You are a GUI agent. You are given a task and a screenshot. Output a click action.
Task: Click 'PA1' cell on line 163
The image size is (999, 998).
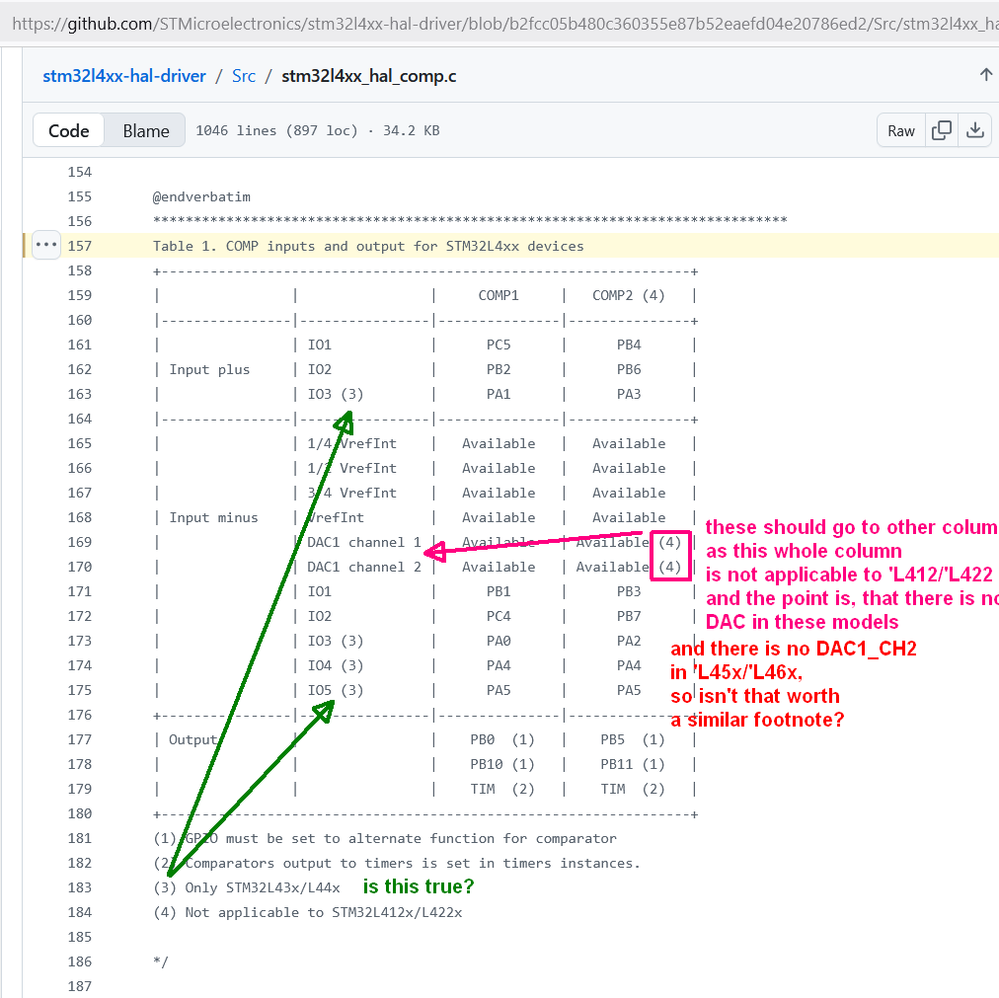click(498, 394)
